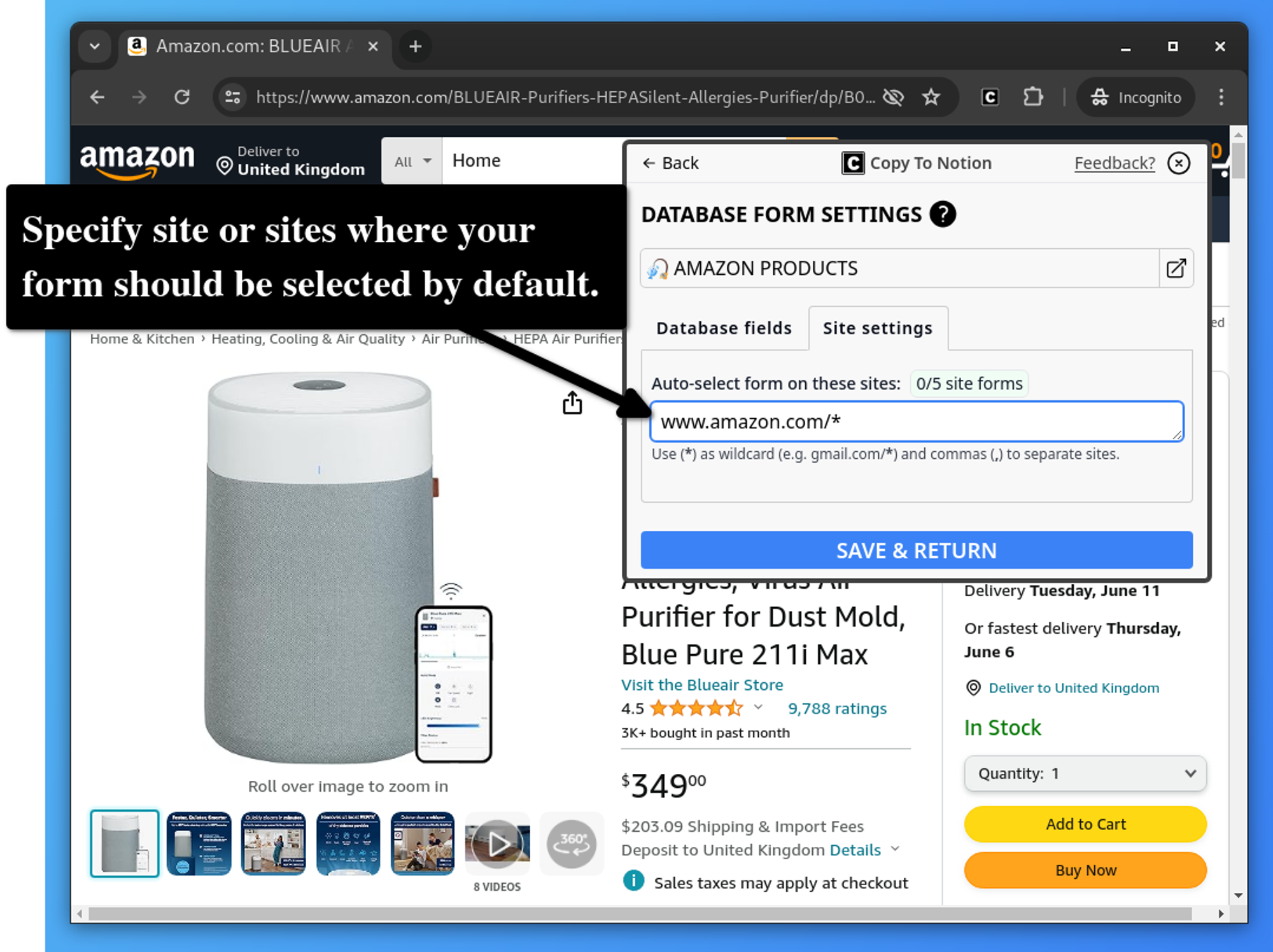Image resolution: width=1273 pixels, height=952 pixels.
Task: Click the All search category dropdown
Action: (411, 160)
